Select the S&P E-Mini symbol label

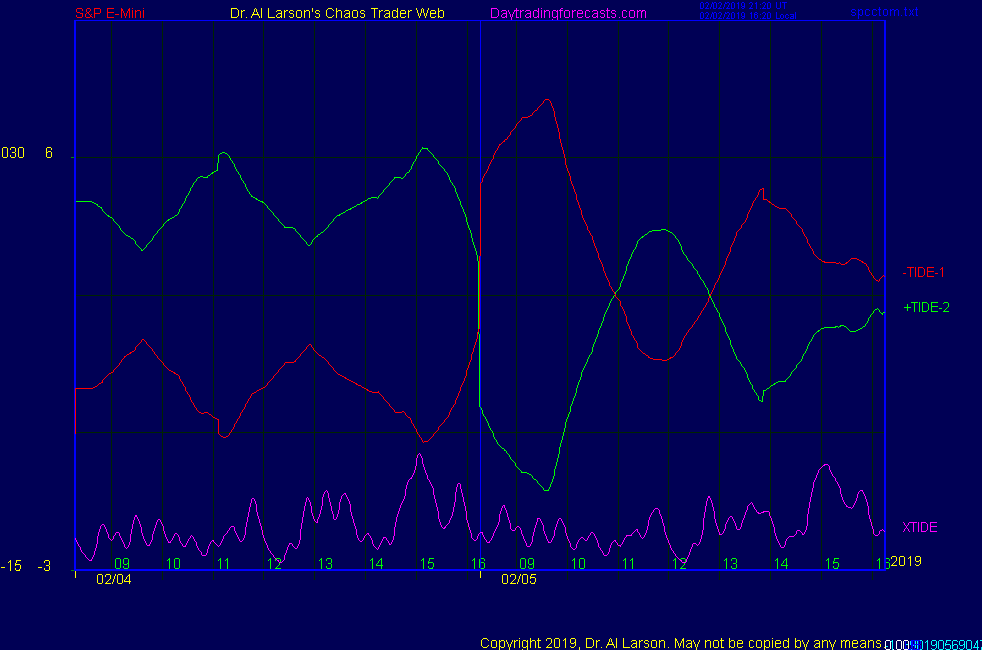tap(111, 13)
